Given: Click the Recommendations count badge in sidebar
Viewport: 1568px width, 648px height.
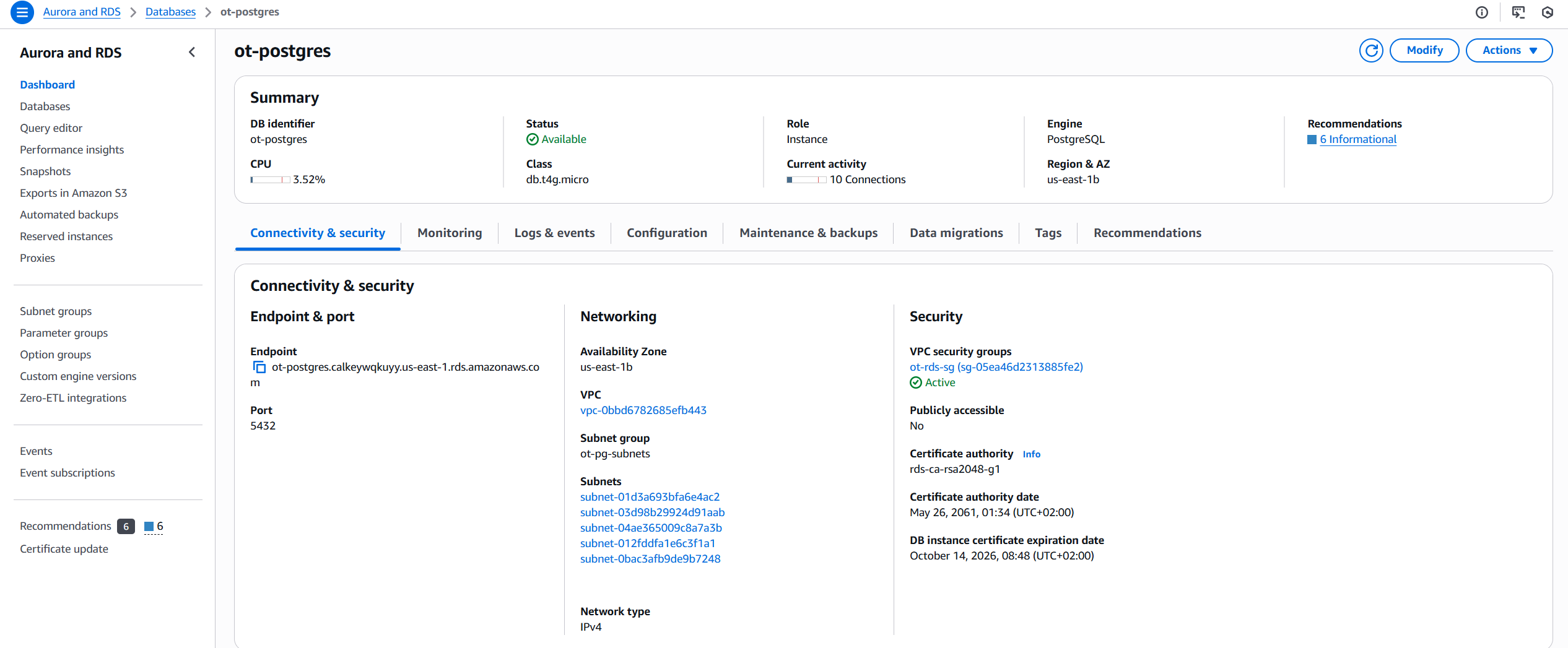Looking at the screenshot, I should pos(126,526).
